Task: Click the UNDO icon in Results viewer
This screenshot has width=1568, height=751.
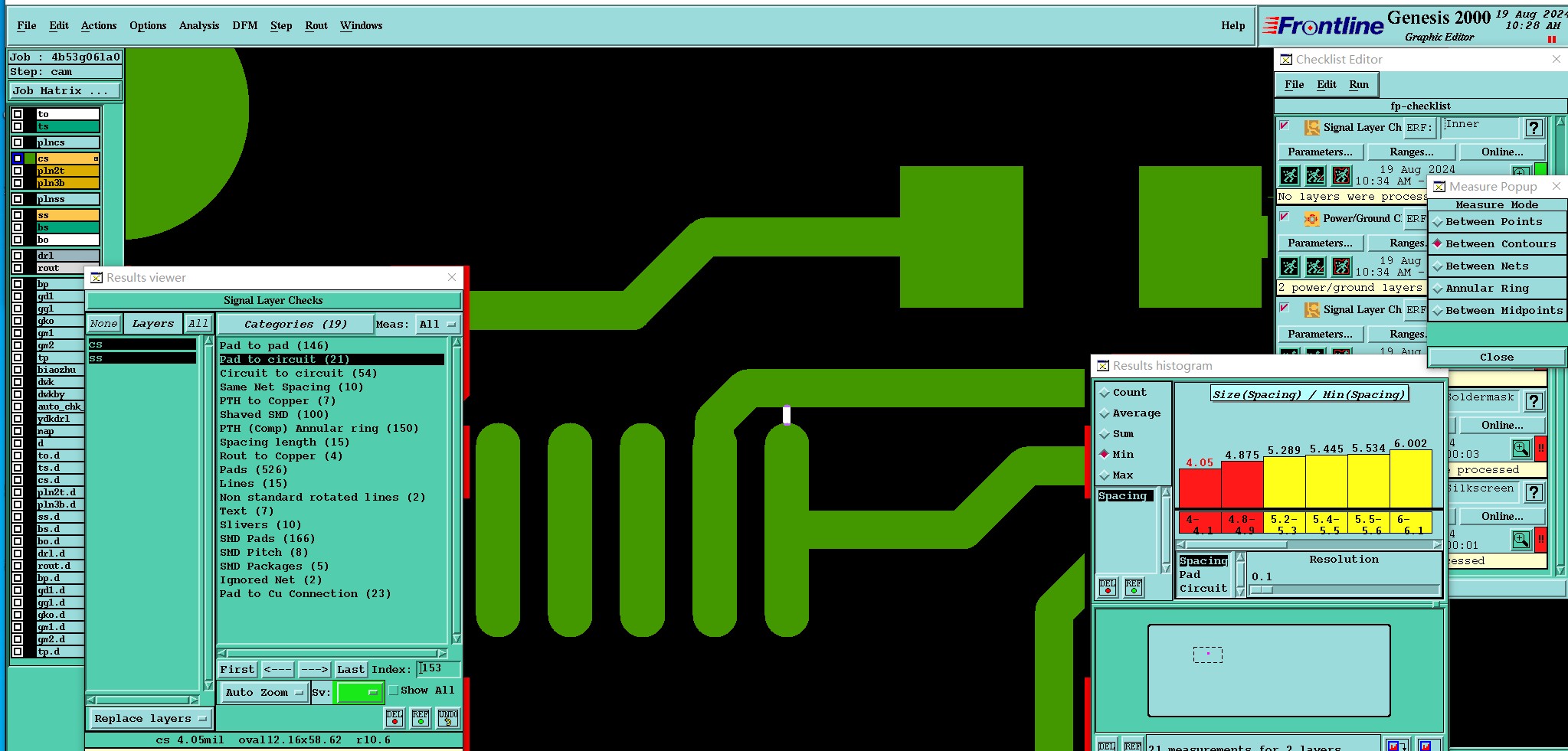Action: (x=448, y=717)
